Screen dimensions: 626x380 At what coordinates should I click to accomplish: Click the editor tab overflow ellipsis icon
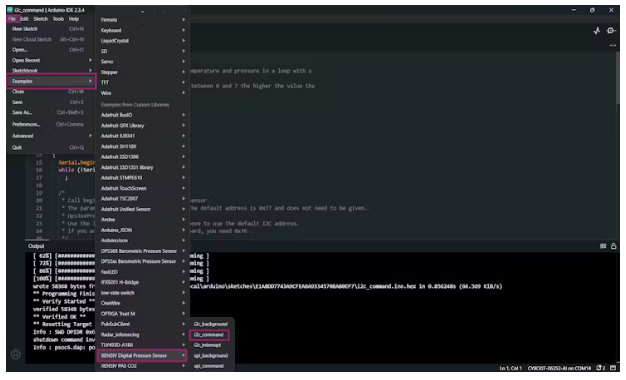tap(613, 46)
